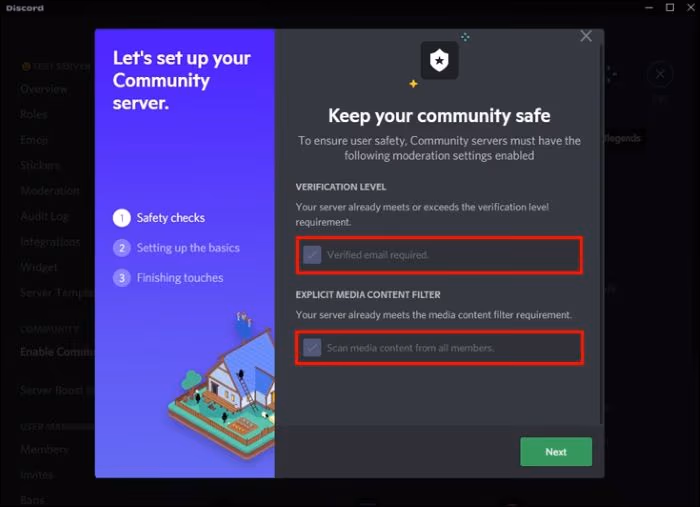Click the Next button

pyautogui.click(x=556, y=452)
